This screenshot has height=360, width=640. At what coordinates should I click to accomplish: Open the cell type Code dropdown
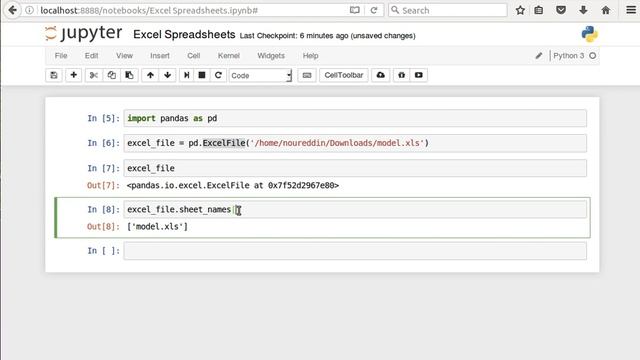260,76
